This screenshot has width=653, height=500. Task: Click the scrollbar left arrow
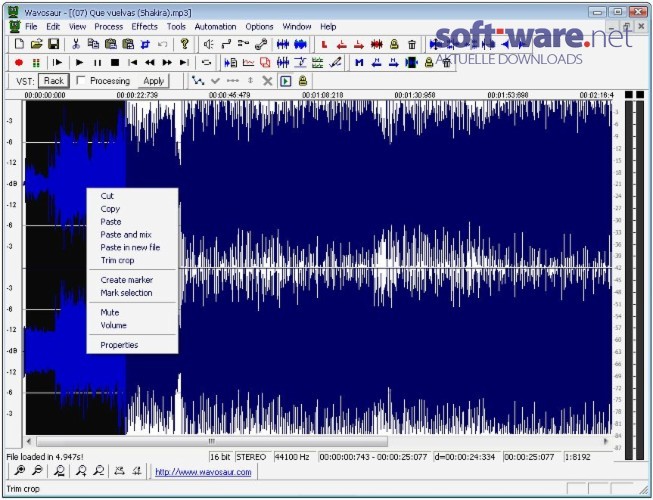[x=29, y=441]
